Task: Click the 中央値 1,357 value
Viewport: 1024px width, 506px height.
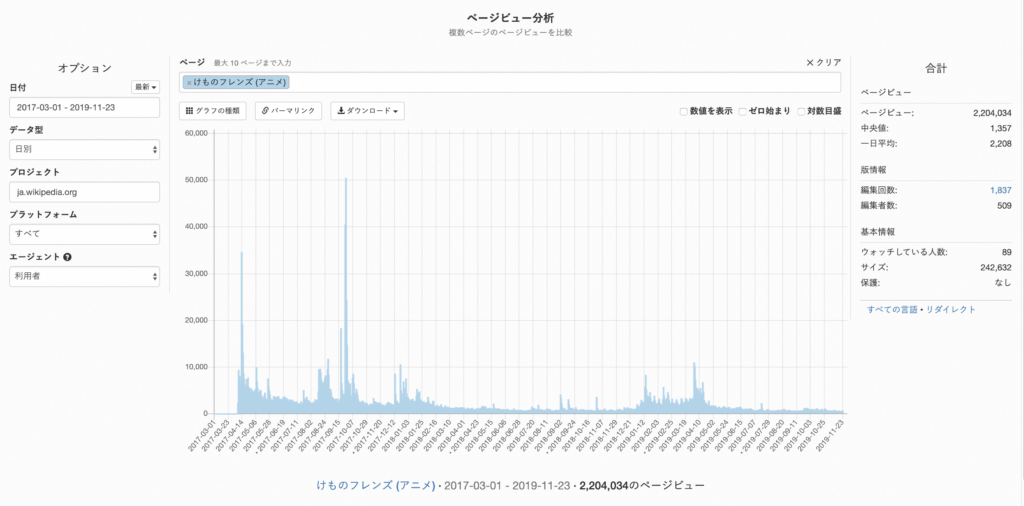Action: (x=1001, y=128)
